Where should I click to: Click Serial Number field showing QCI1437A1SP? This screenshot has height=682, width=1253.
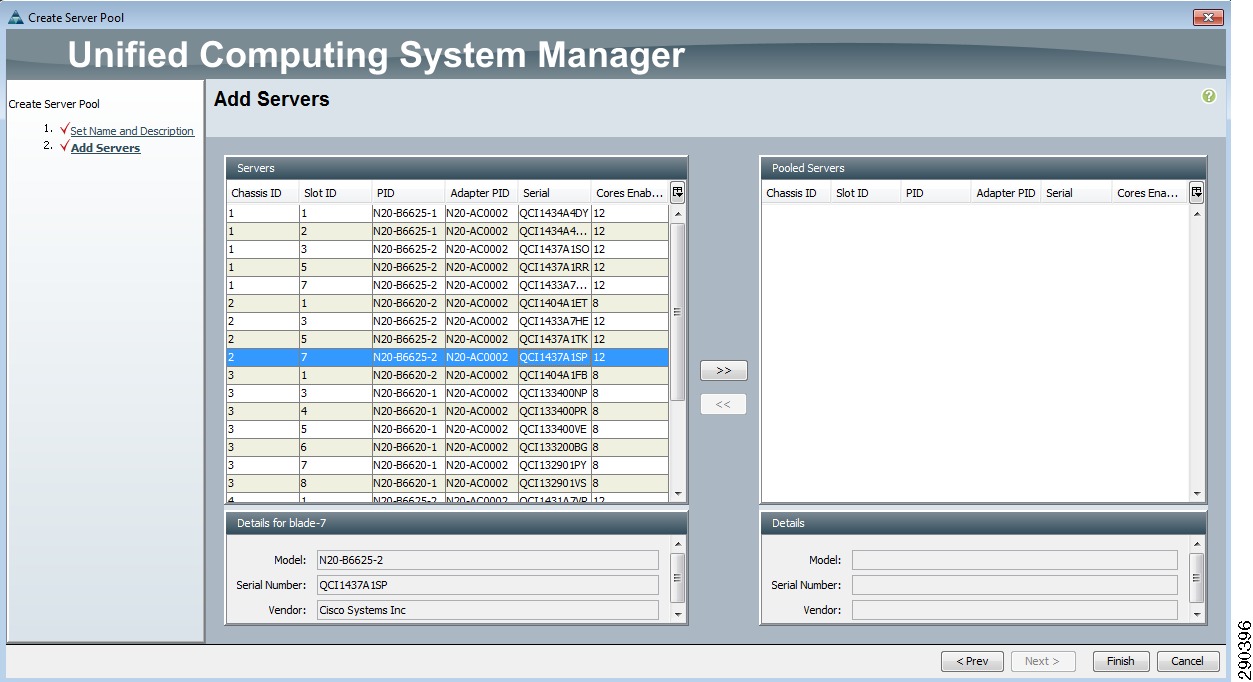pyautogui.click(x=487, y=585)
